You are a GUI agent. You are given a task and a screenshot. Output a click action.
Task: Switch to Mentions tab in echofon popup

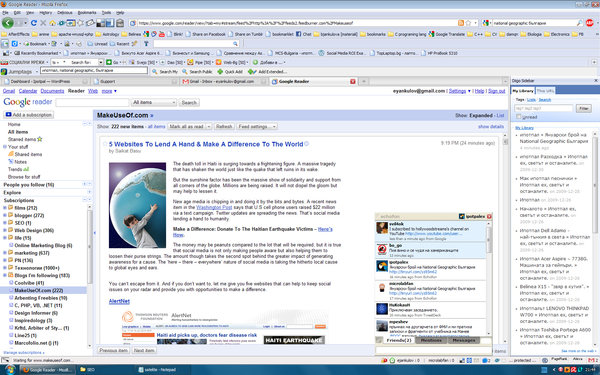pyautogui.click(x=431, y=340)
